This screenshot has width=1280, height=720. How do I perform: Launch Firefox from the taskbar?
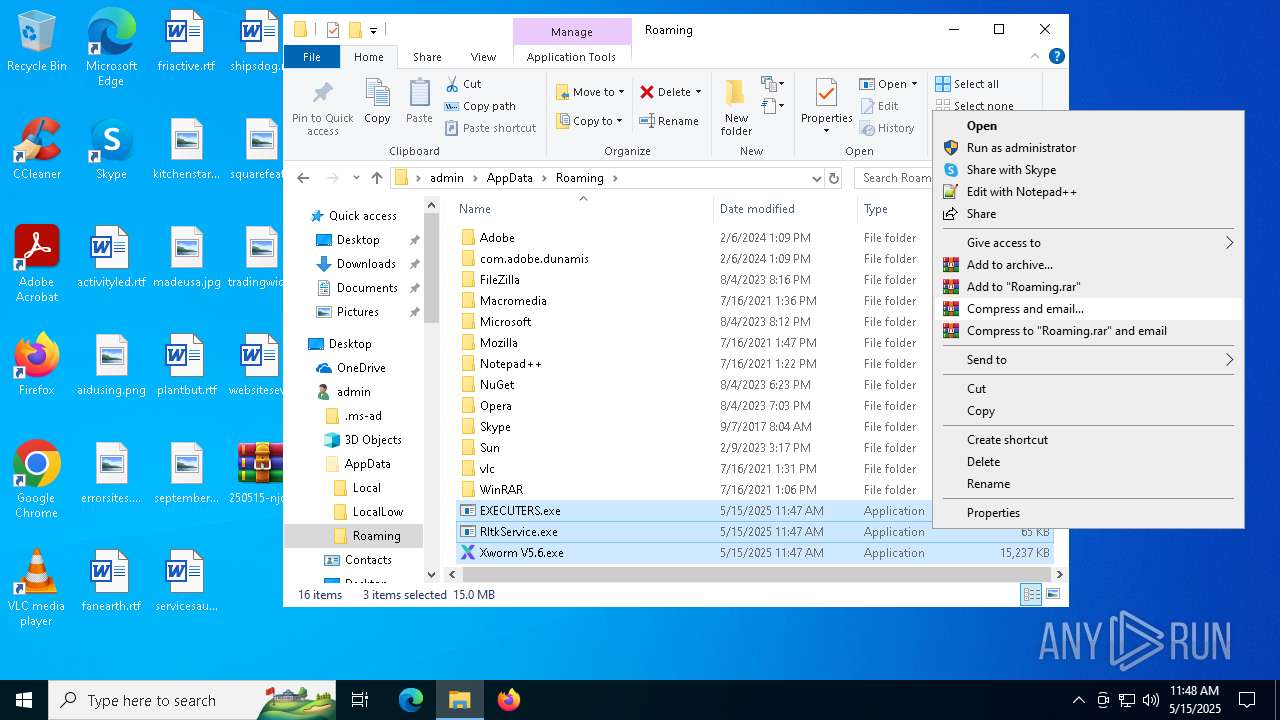pyautogui.click(x=509, y=700)
